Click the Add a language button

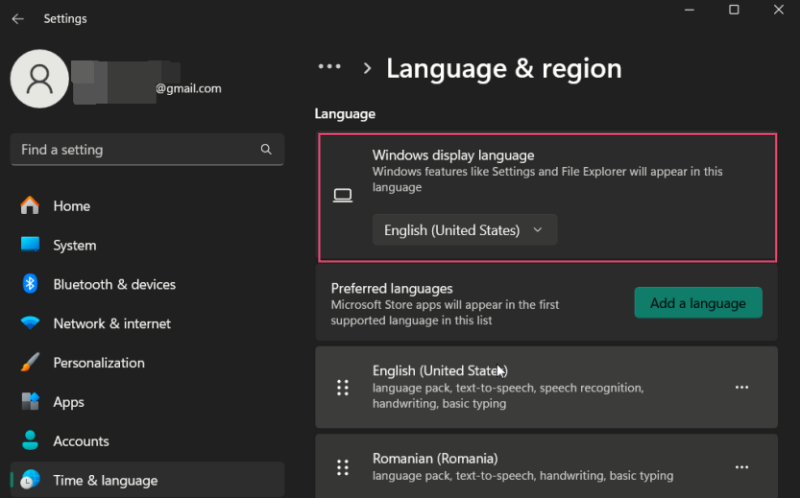pos(698,303)
